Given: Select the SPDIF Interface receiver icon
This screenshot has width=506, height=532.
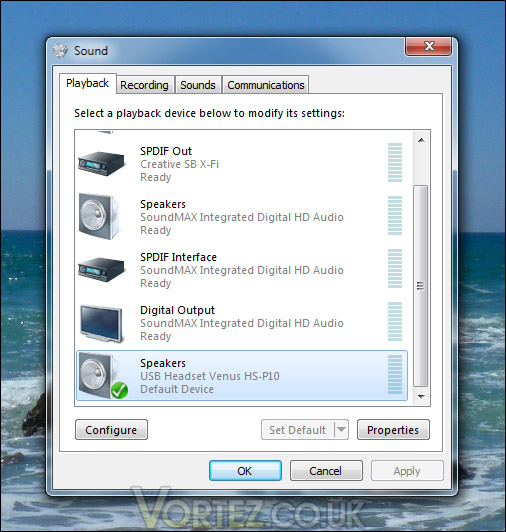Looking at the screenshot, I should pyautogui.click(x=101, y=269).
